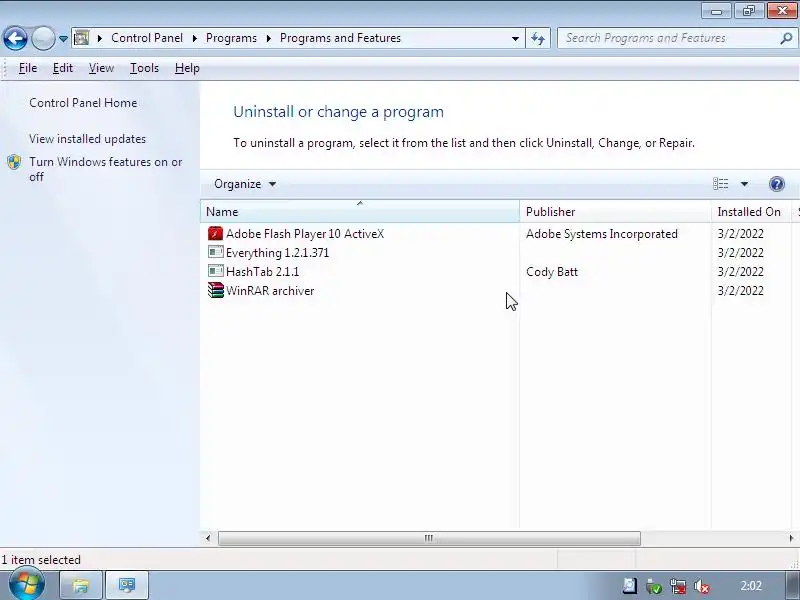Click the safely remove hardware tray icon
This screenshot has width=800, height=600.
pyautogui.click(x=654, y=586)
